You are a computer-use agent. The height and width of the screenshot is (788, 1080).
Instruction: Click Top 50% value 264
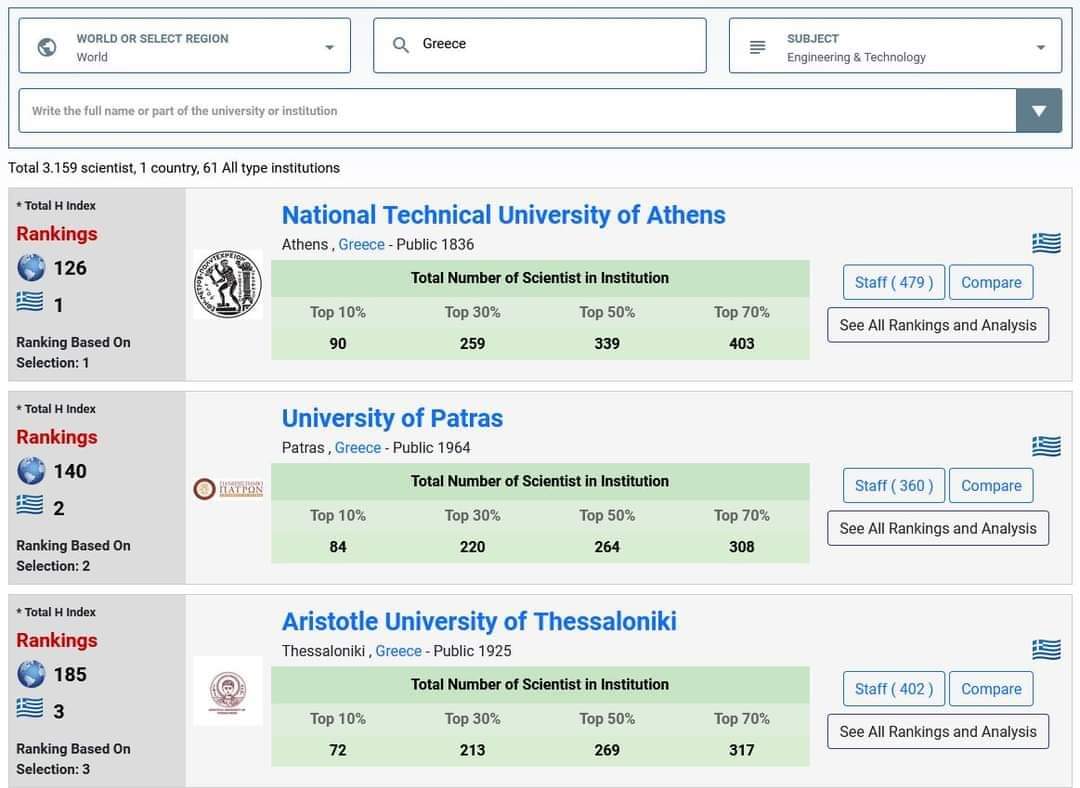[607, 547]
